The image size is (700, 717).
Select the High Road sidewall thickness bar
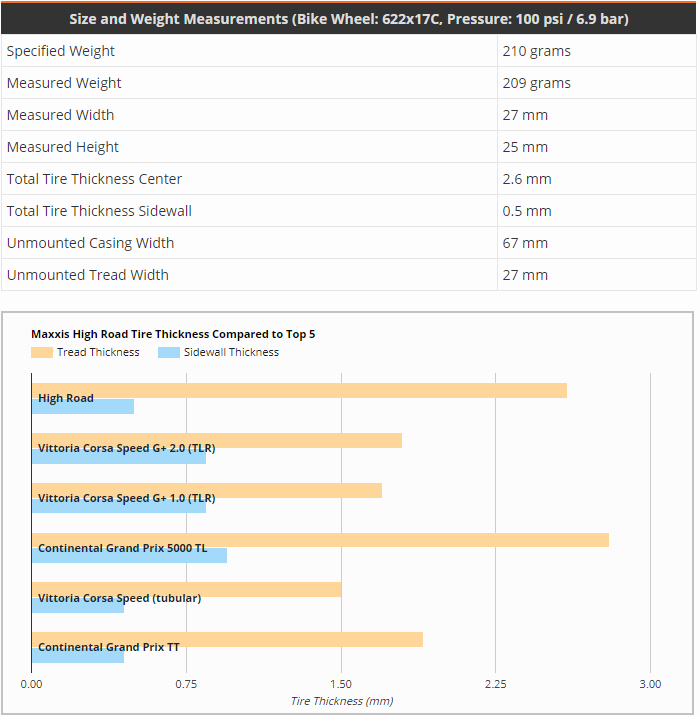(83, 407)
